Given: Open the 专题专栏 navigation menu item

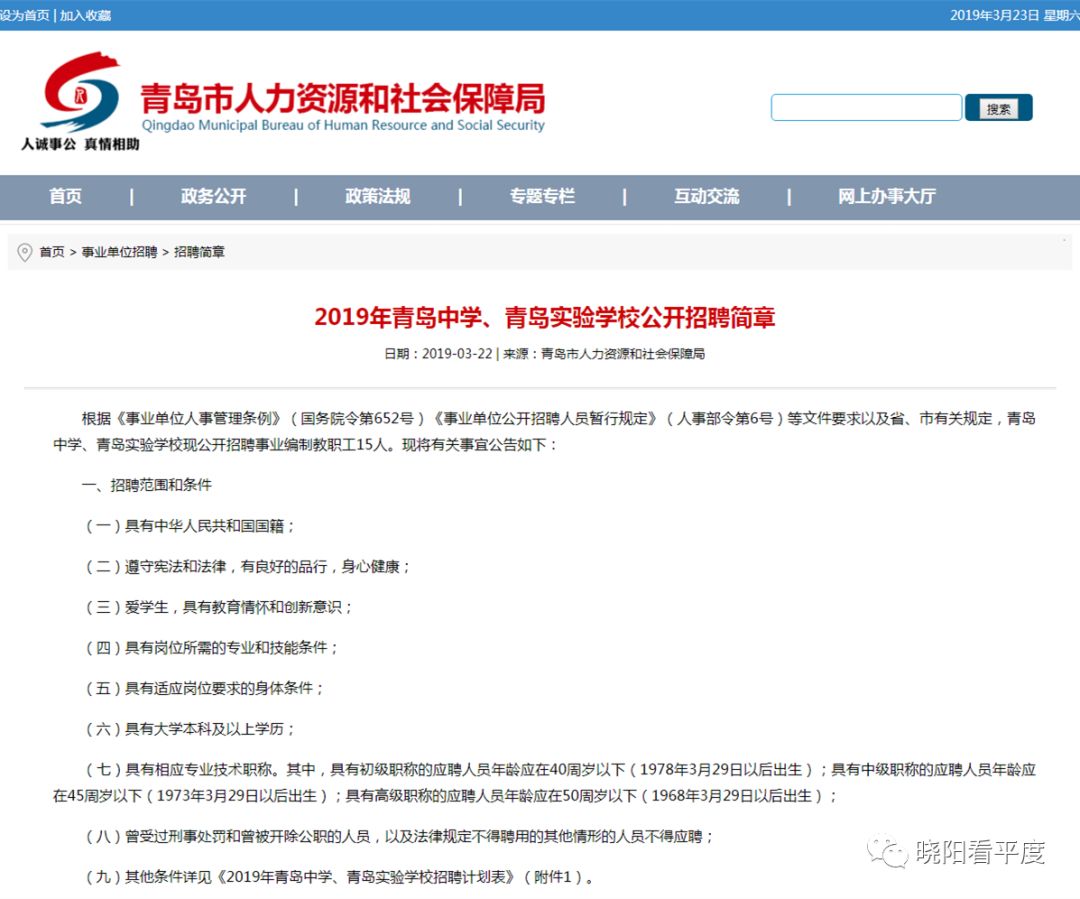Looking at the screenshot, I should (542, 196).
